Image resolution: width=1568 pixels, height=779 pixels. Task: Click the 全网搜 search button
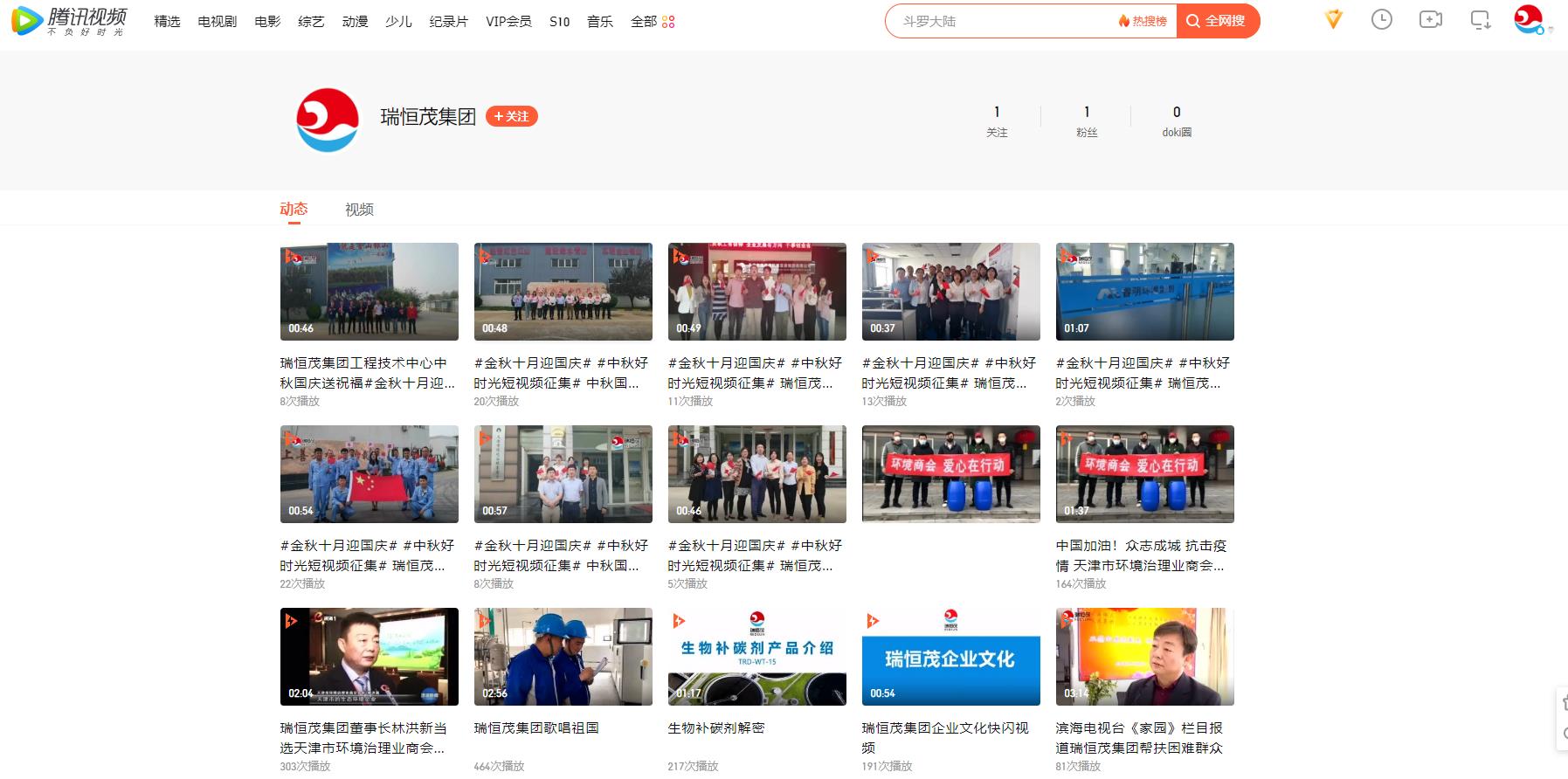click(1218, 21)
